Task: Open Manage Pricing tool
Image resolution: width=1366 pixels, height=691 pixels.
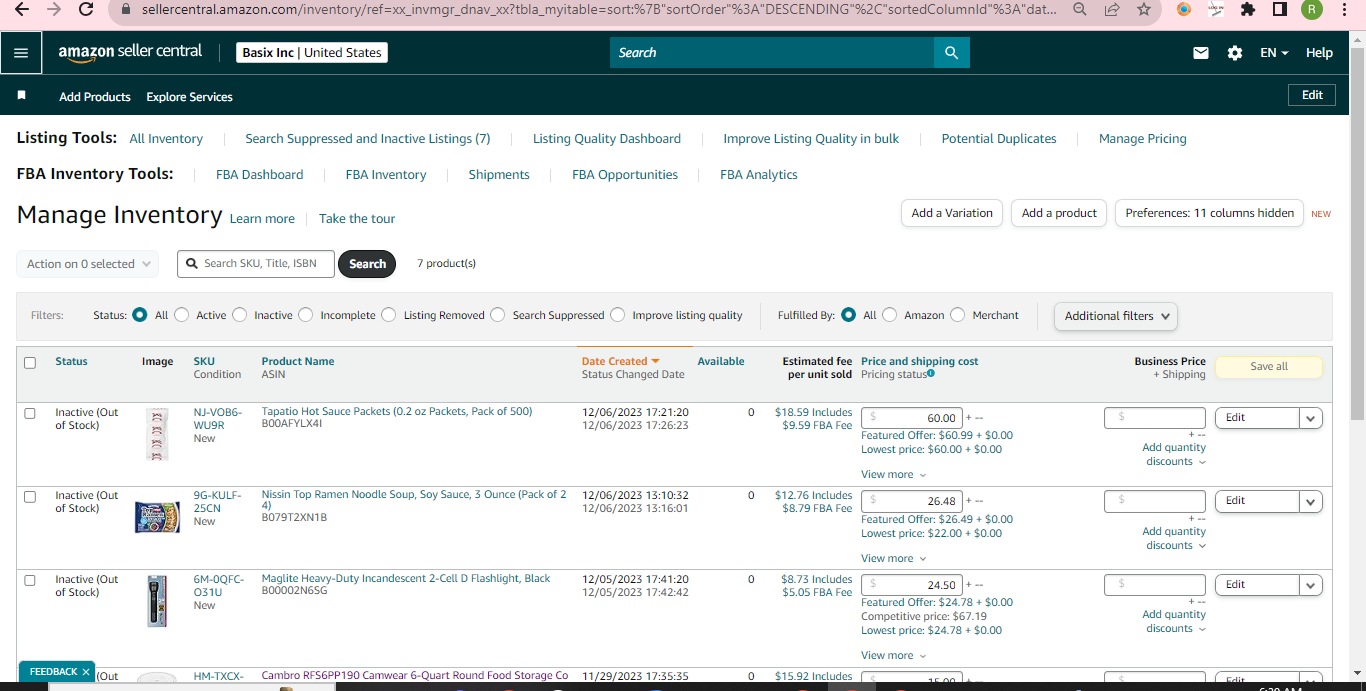Action: click(1143, 139)
